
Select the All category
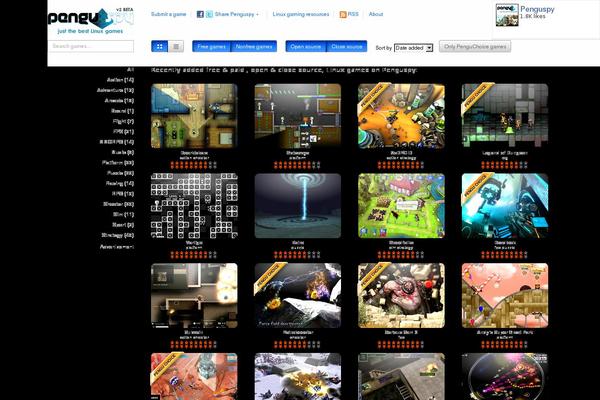[130, 70]
